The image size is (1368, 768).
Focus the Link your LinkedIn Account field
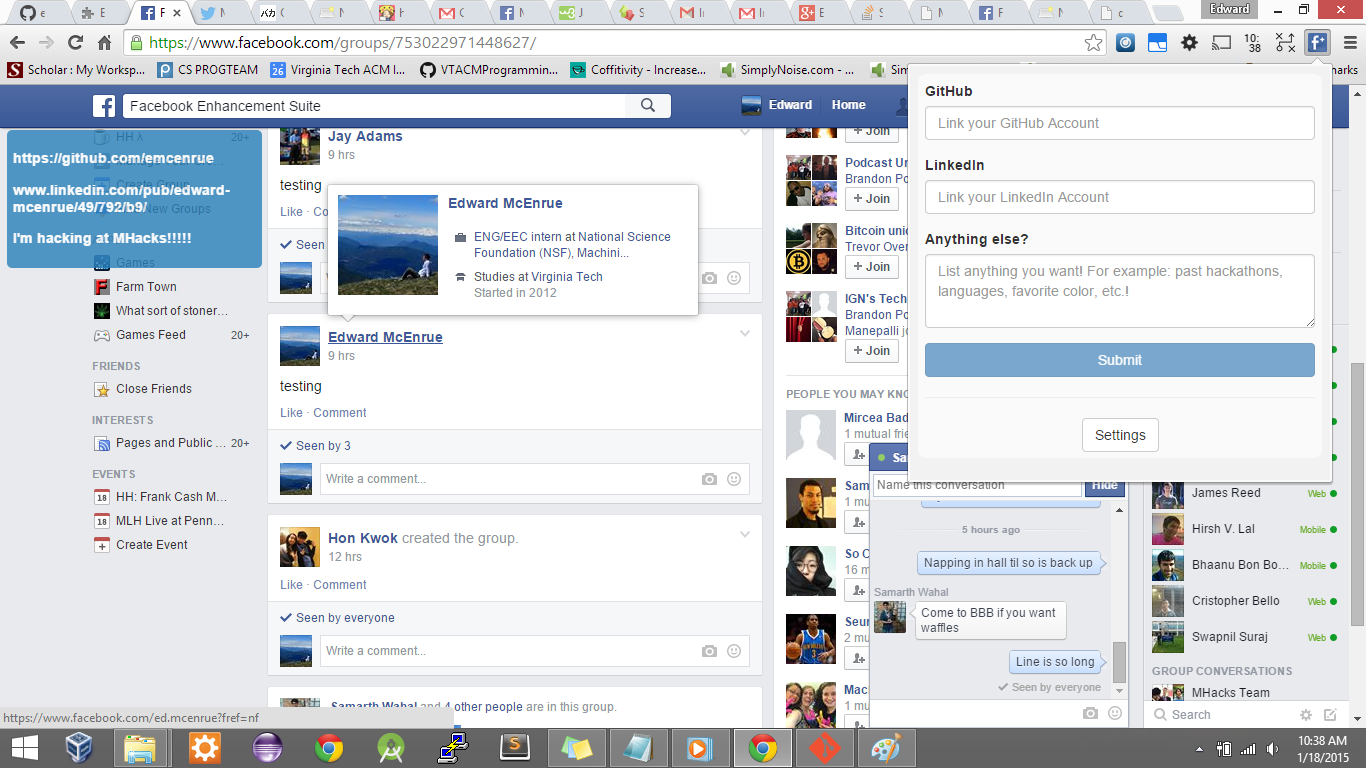[x=1119, y=197]
